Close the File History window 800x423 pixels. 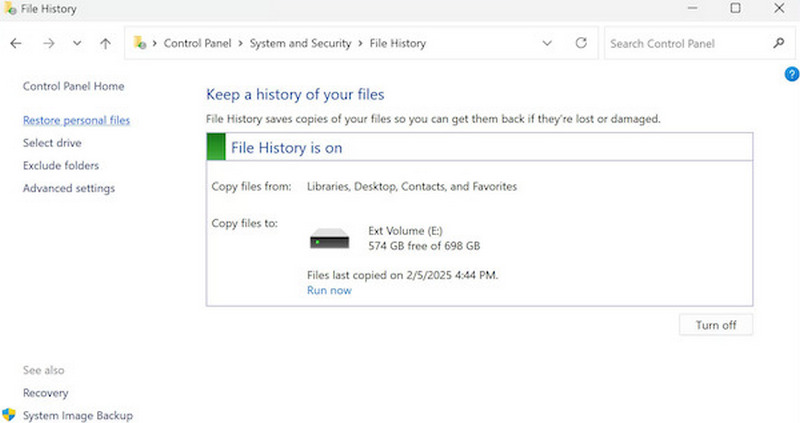coord(779,8)
